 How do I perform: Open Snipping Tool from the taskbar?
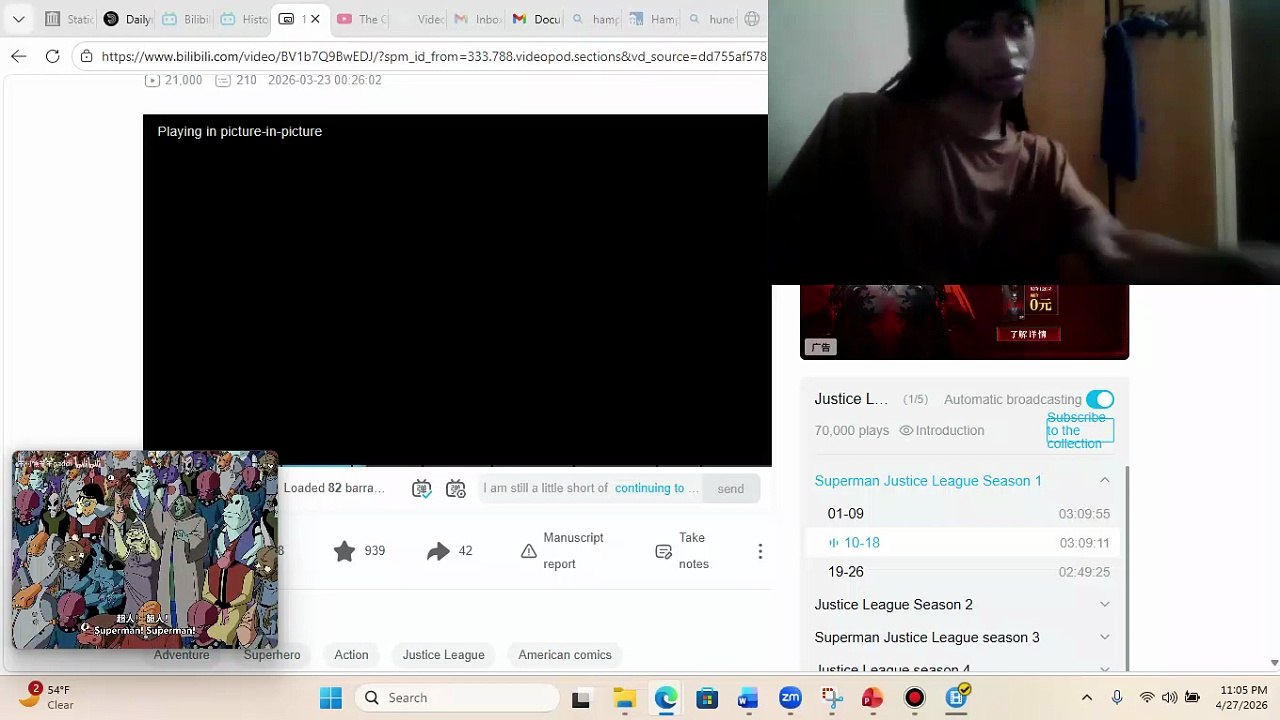832,698
